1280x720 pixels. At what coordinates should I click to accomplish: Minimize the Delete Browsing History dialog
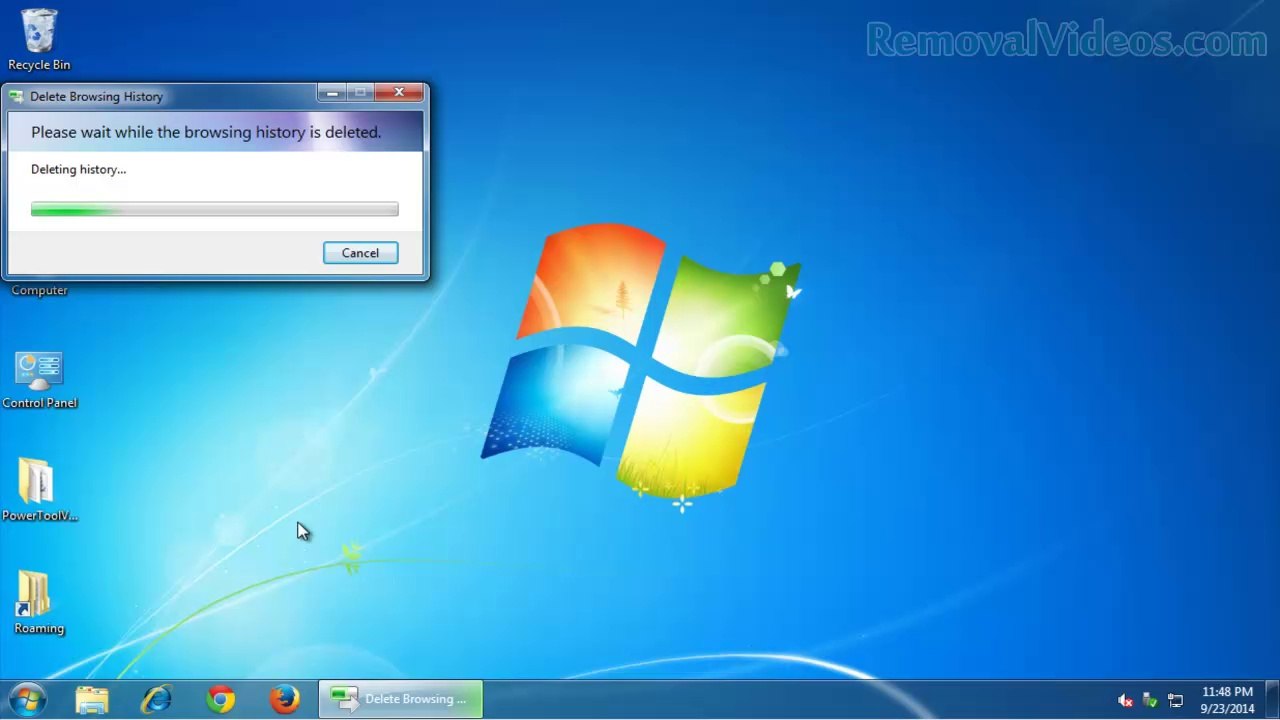click(x=332, y=93)
